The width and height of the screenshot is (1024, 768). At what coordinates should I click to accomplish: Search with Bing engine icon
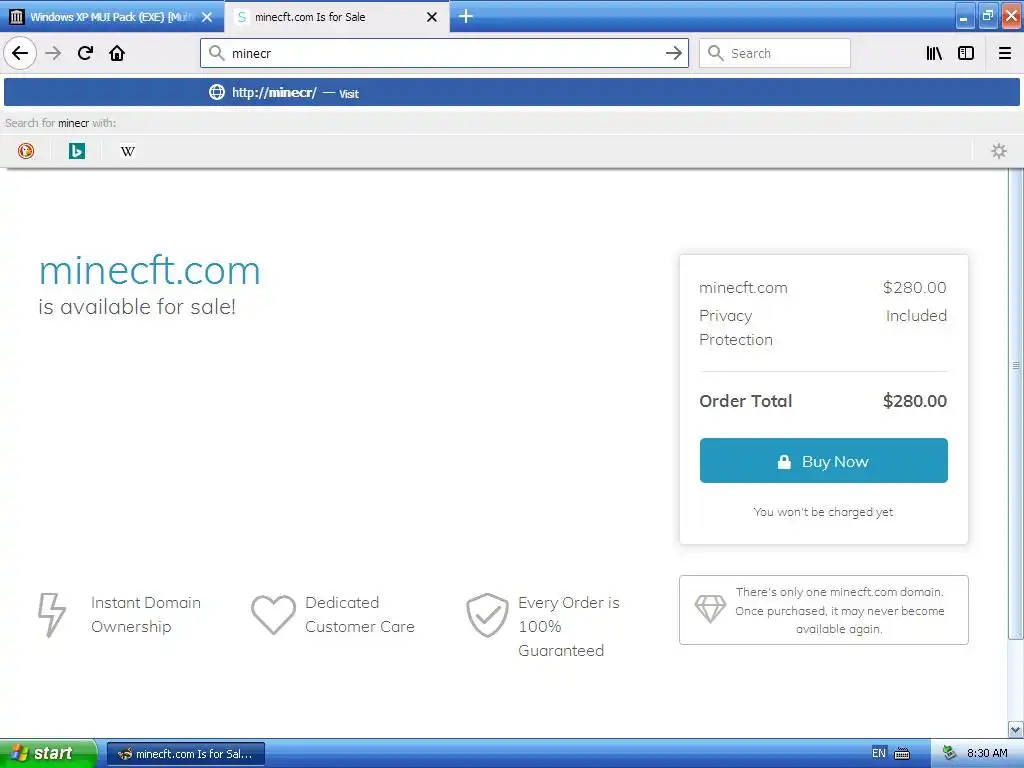tap(77, 151)
